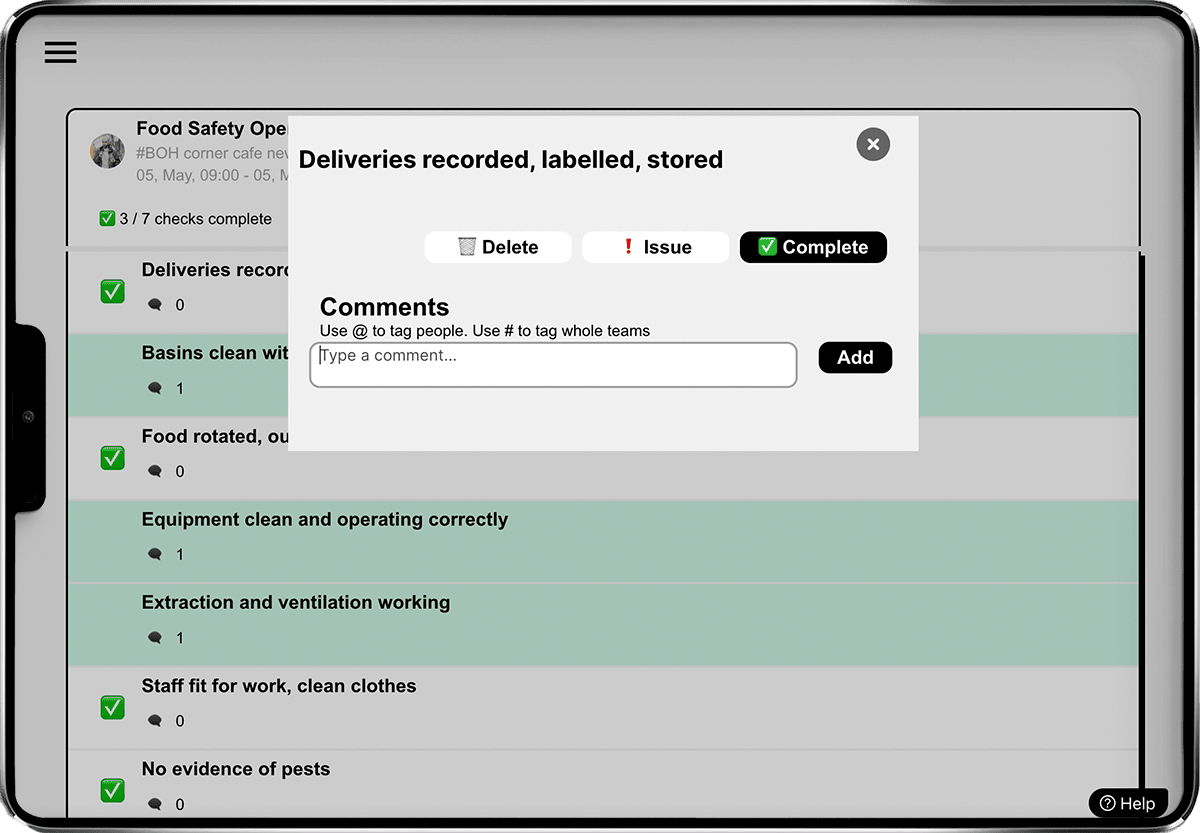The height and width of the screenshot is (833, 1200).
Task: Open comments icon for No evidence of pests
Action: [x=155, y=804]
